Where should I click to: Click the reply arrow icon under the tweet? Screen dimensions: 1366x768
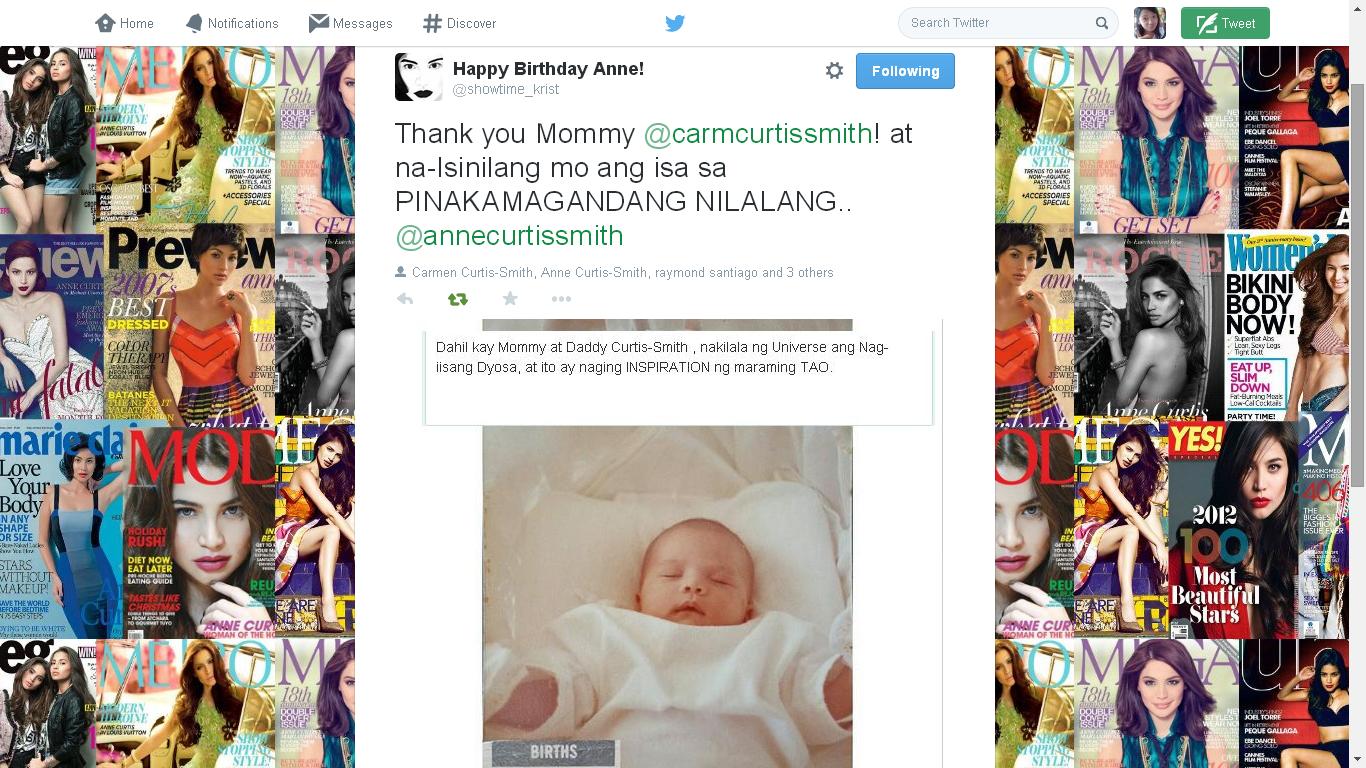click(x=405, y=299)
